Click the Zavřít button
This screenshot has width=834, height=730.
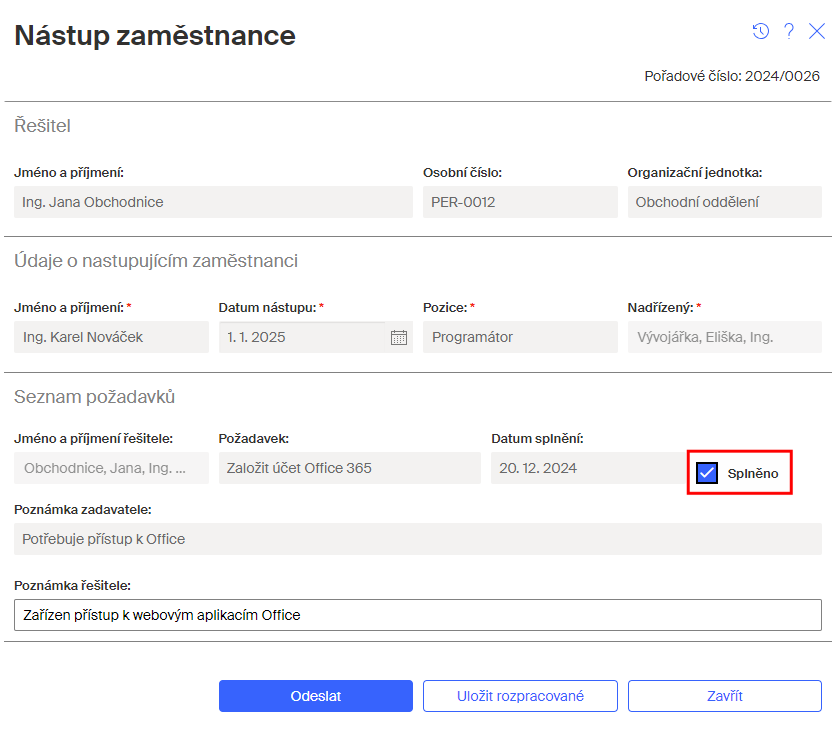(x=725, y=696)
